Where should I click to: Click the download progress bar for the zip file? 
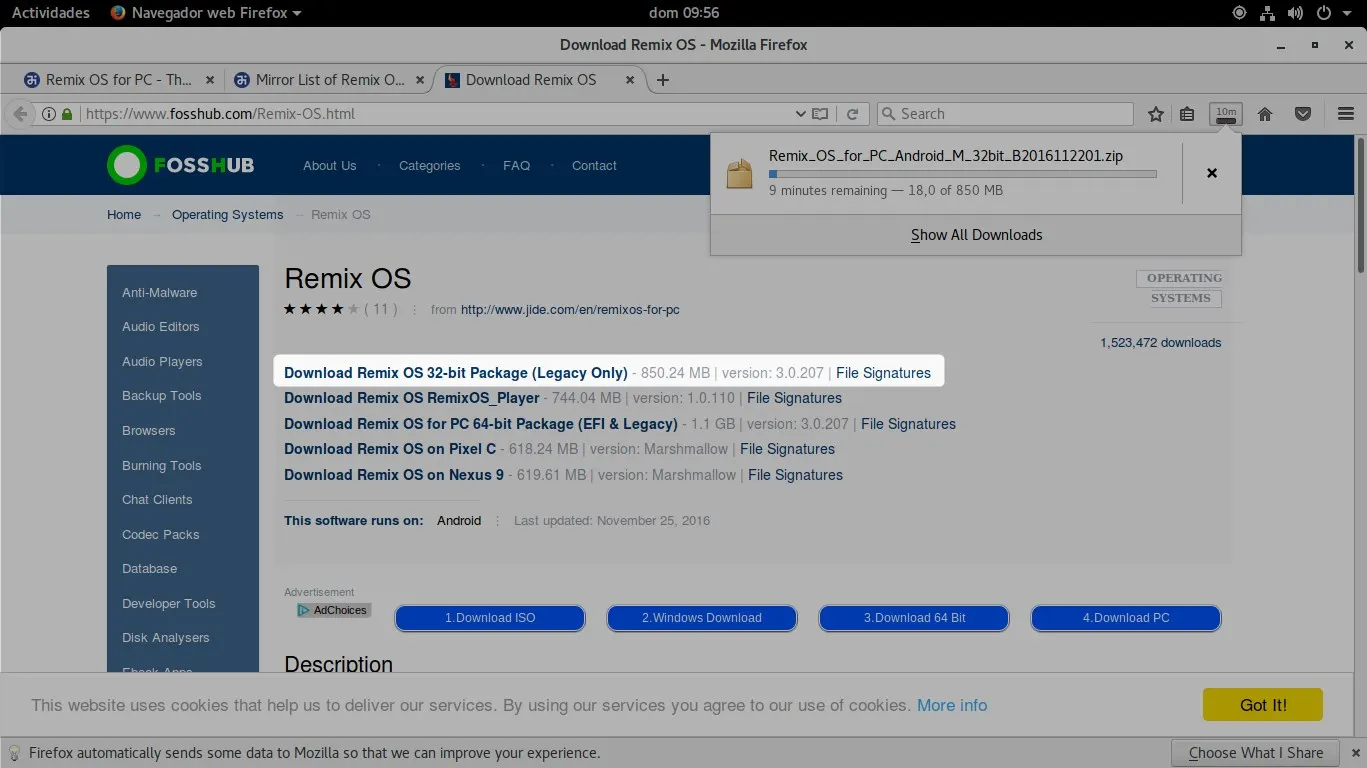(x=962, y=173)
